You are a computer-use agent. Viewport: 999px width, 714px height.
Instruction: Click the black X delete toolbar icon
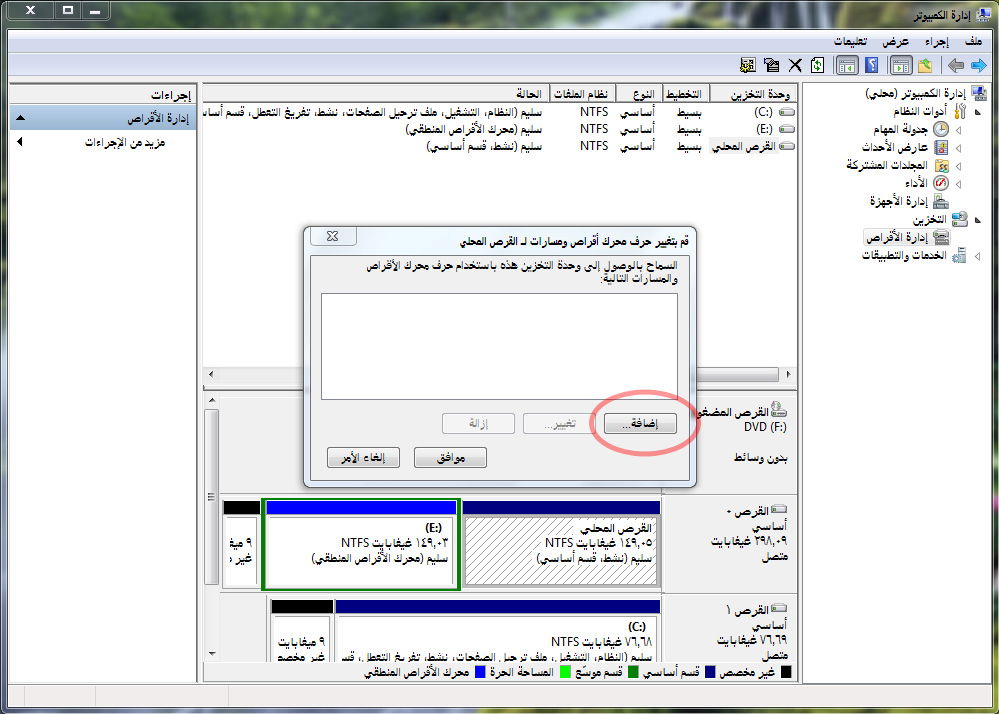(x=795, y=65)
